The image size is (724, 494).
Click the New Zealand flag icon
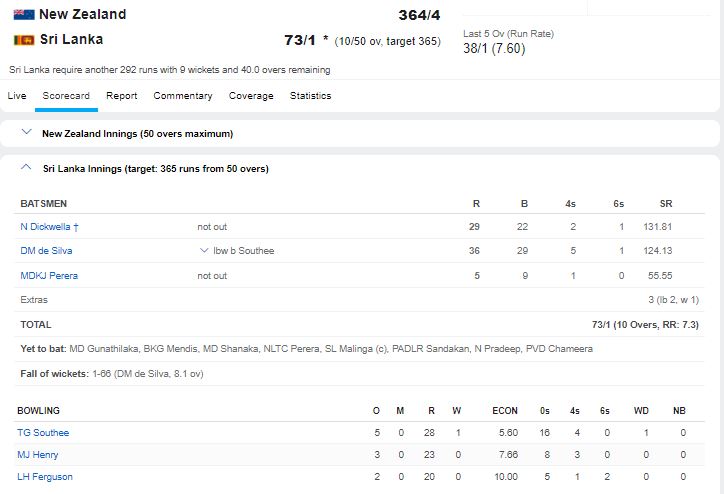[x=23, y=15]
